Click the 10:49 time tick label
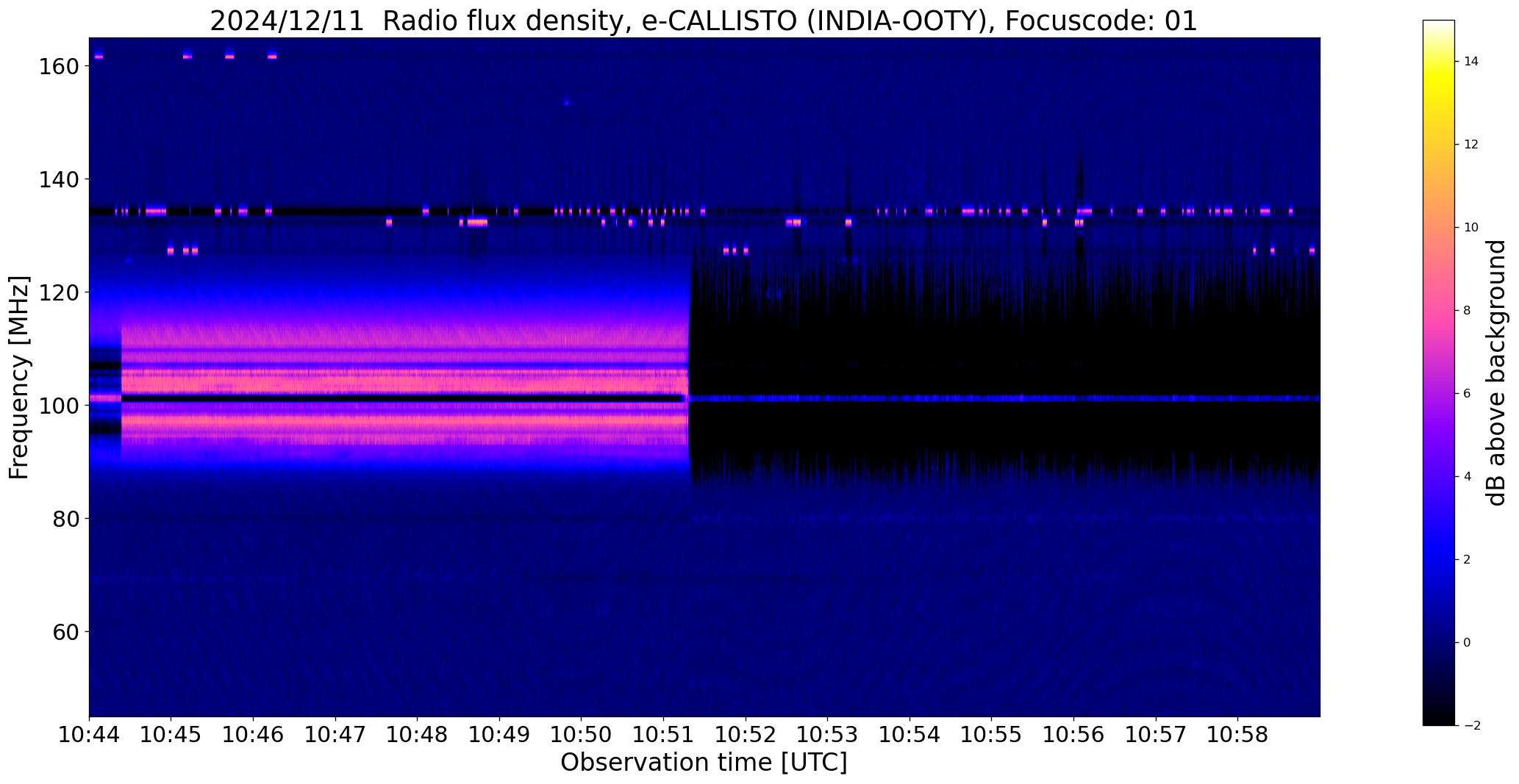Screen dimensions: 1519x784 (x=500, y=735)
